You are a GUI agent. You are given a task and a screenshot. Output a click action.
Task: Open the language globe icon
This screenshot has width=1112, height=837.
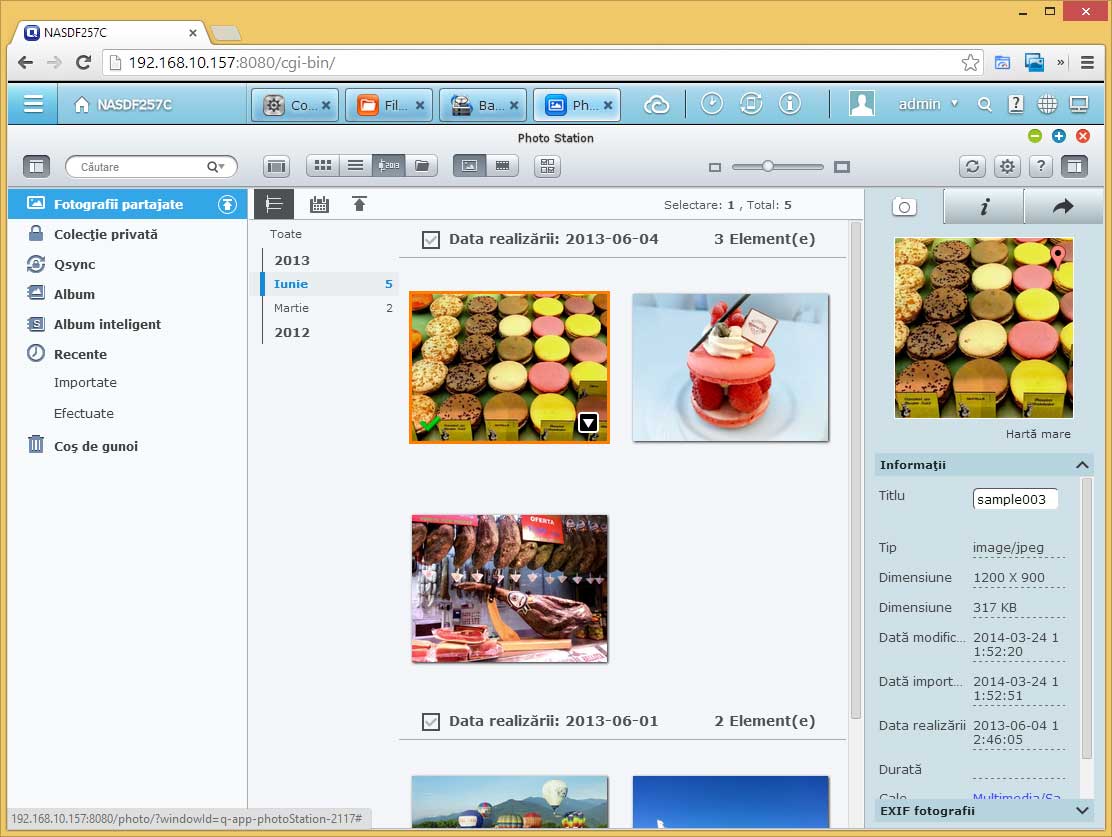pyautogui.click(x=1047, y=105)
